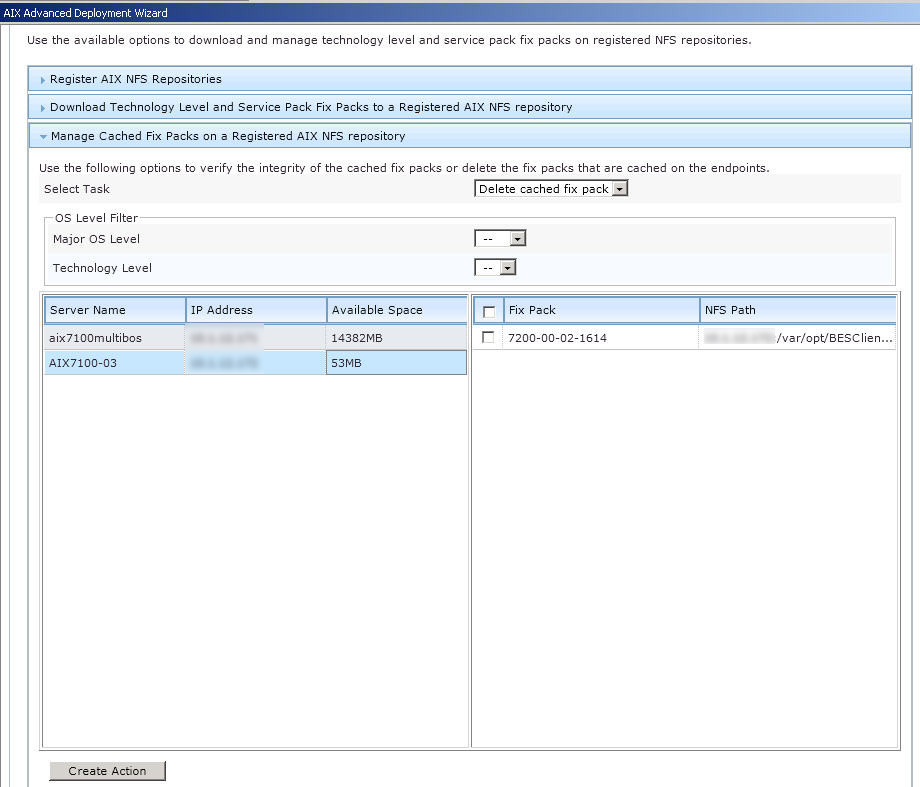Click the Create Action button

click(107, 771)
